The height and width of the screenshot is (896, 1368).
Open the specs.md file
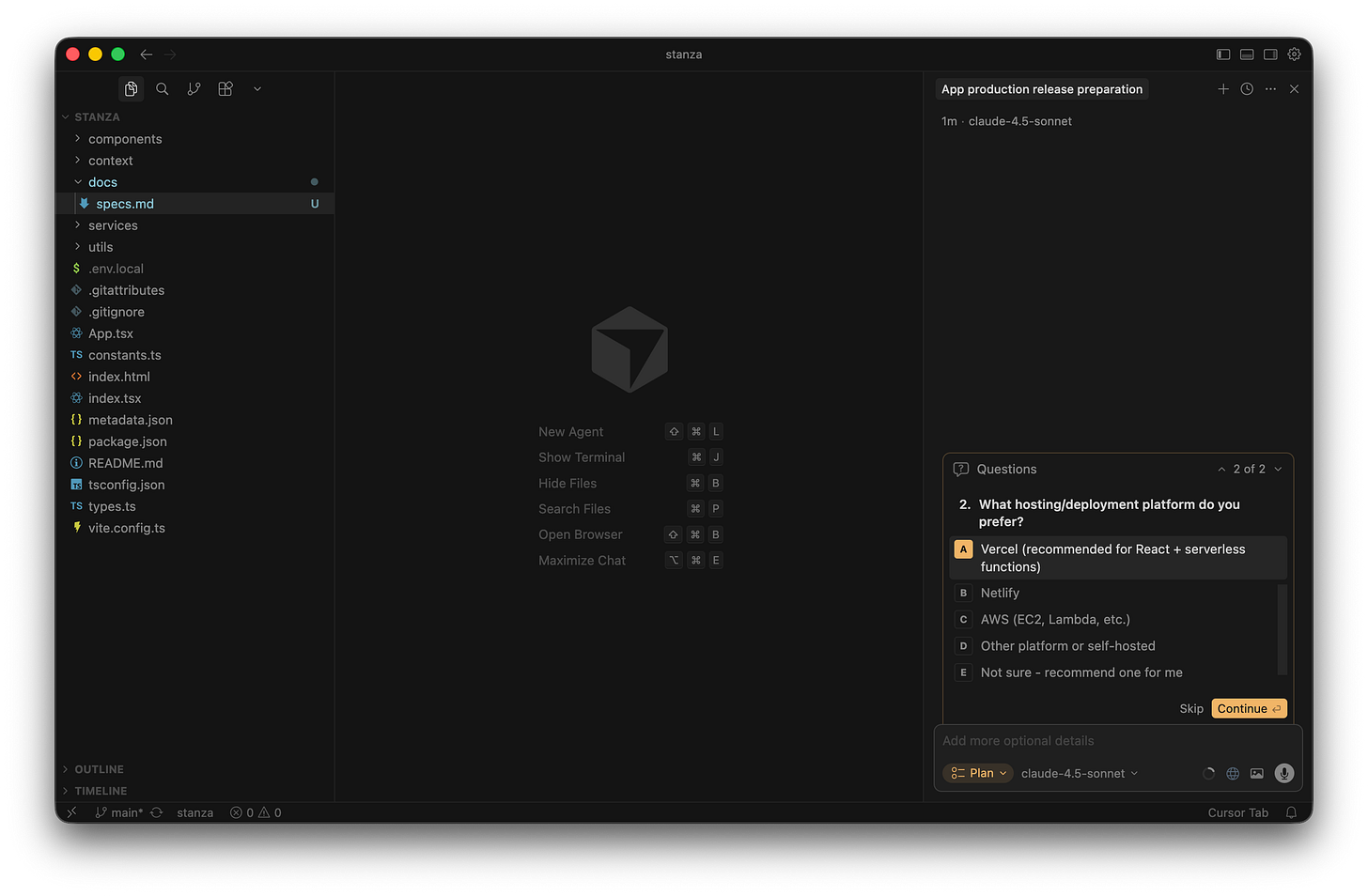123,203
